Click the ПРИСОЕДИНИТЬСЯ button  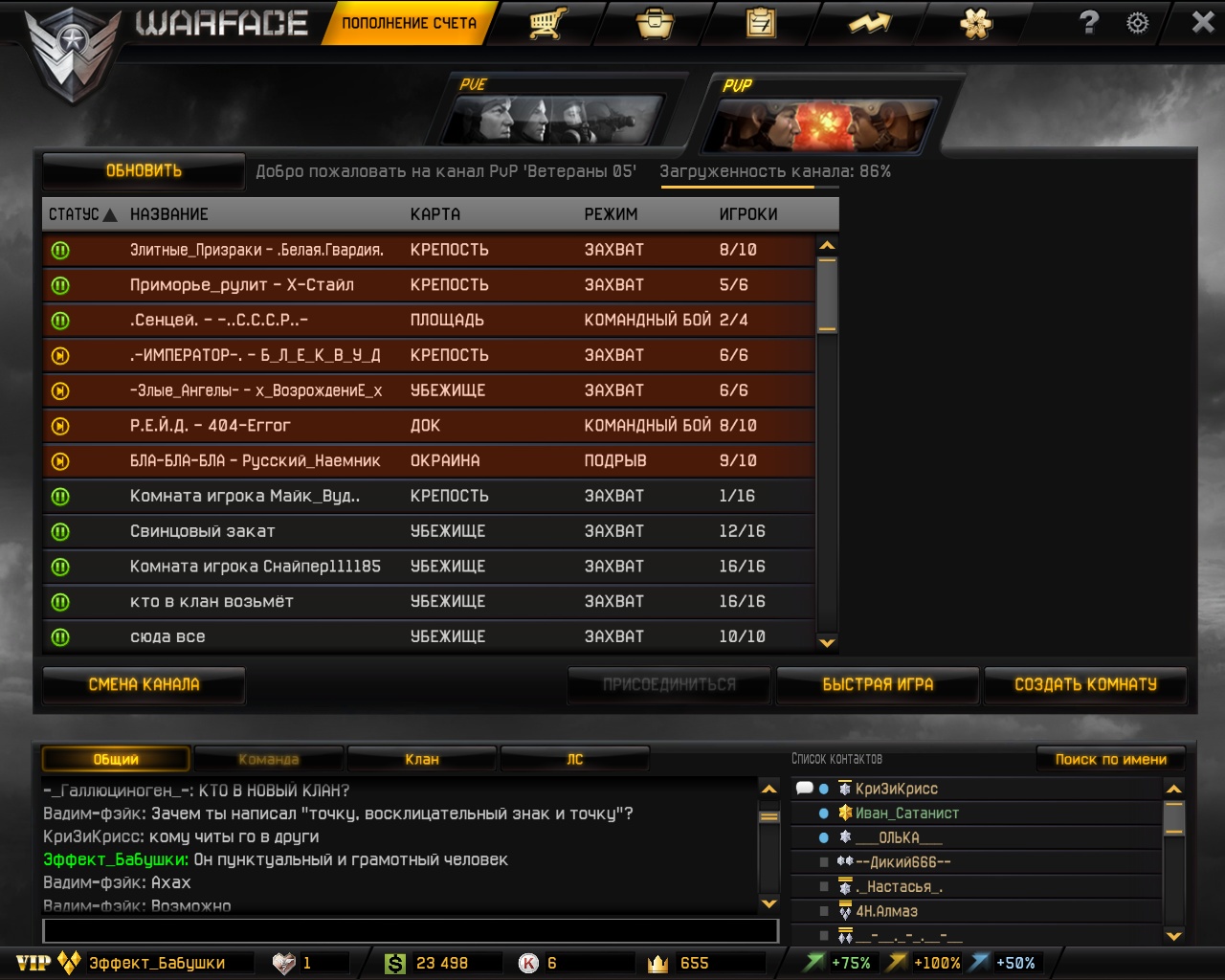669,685
